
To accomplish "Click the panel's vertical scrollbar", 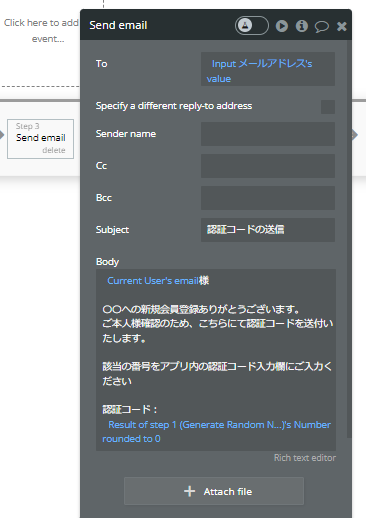I will tap(349, 238).
